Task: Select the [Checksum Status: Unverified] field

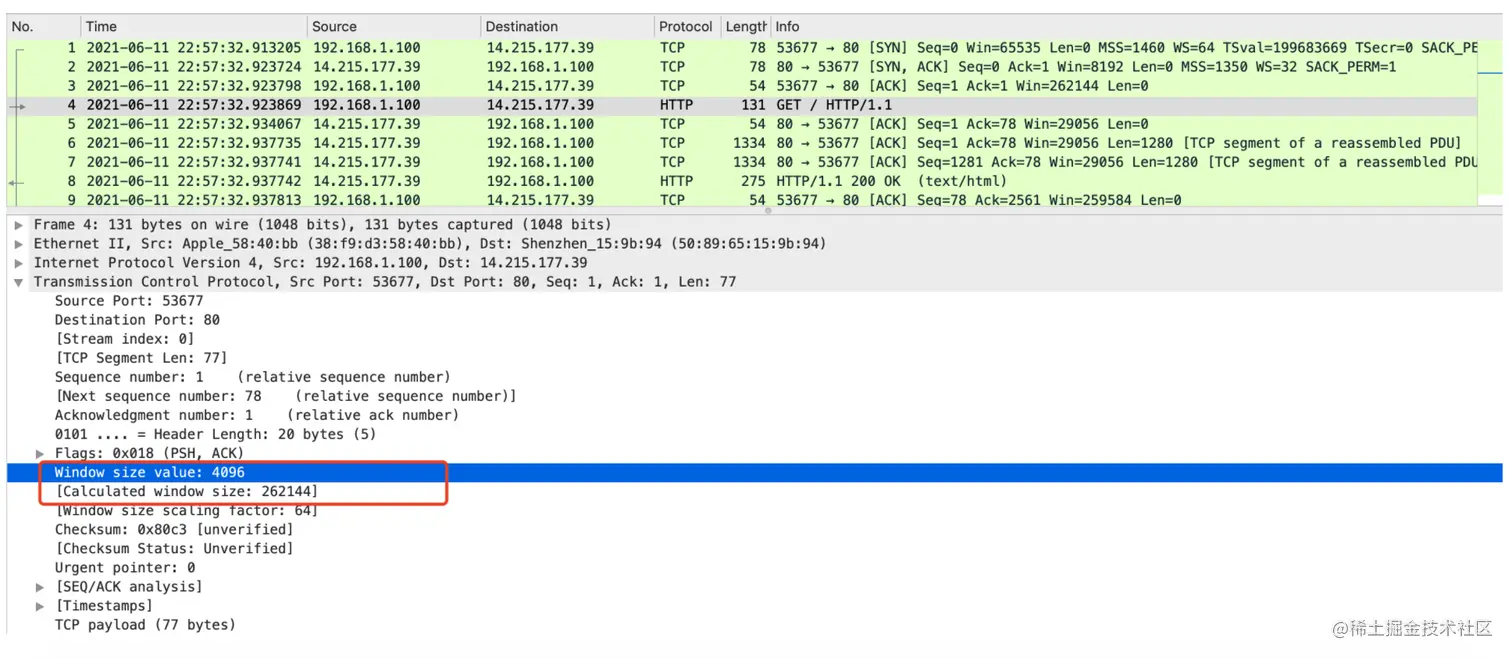Action: [x=174, y=548]
